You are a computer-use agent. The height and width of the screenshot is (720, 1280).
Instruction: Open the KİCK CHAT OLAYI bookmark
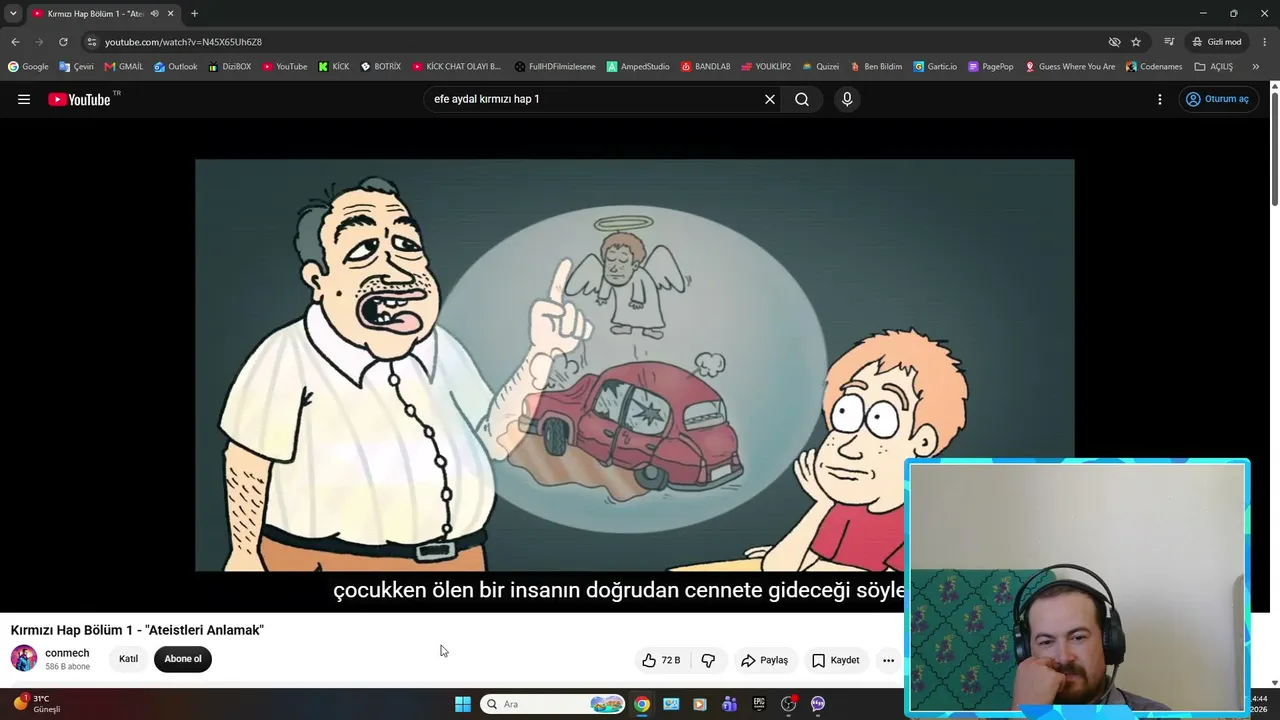457,67
